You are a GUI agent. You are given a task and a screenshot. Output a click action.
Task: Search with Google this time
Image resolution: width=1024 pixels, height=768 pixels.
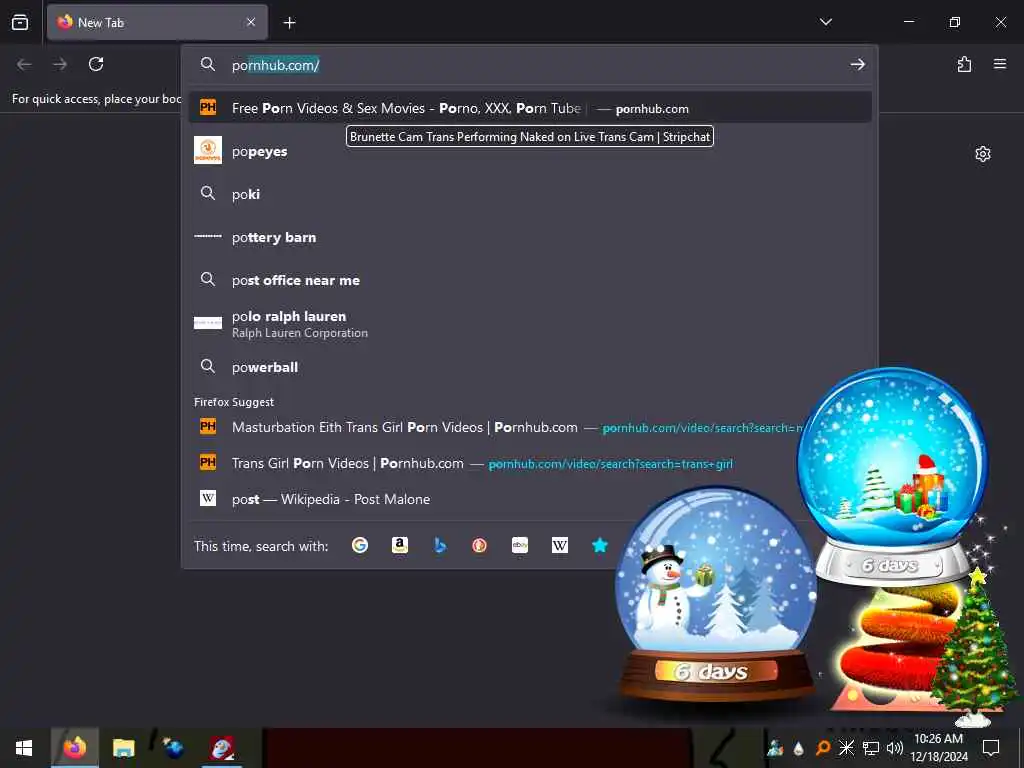(360, 545)
